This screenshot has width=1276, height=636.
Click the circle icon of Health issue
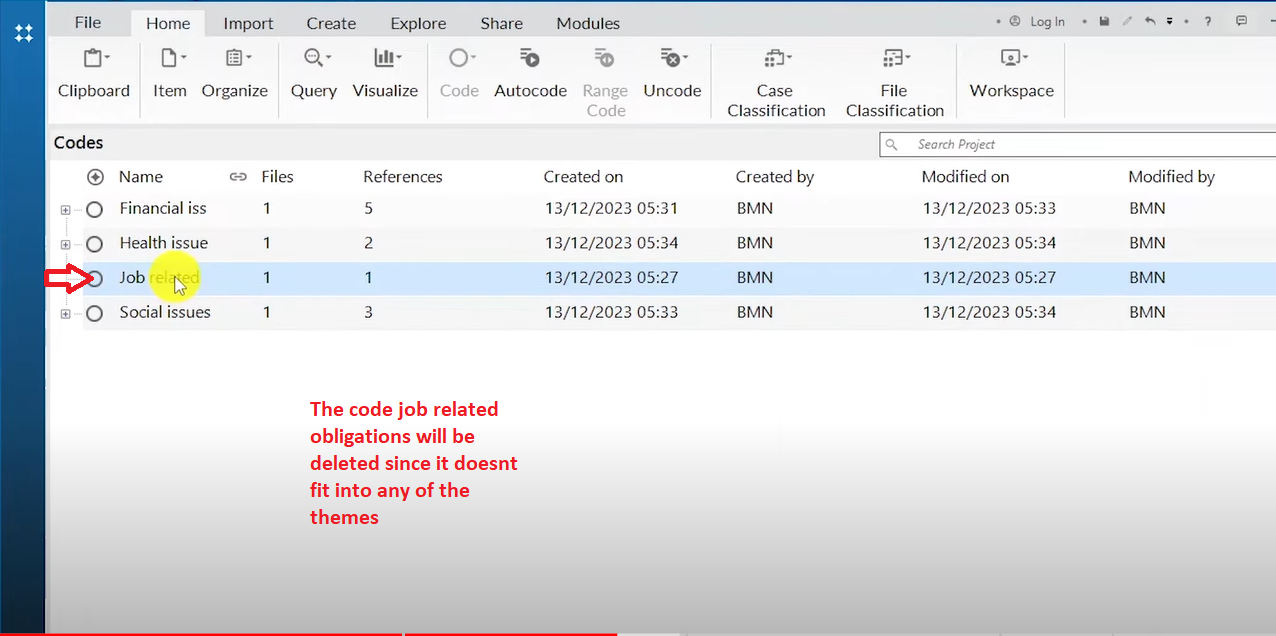[x=94, y=244]
